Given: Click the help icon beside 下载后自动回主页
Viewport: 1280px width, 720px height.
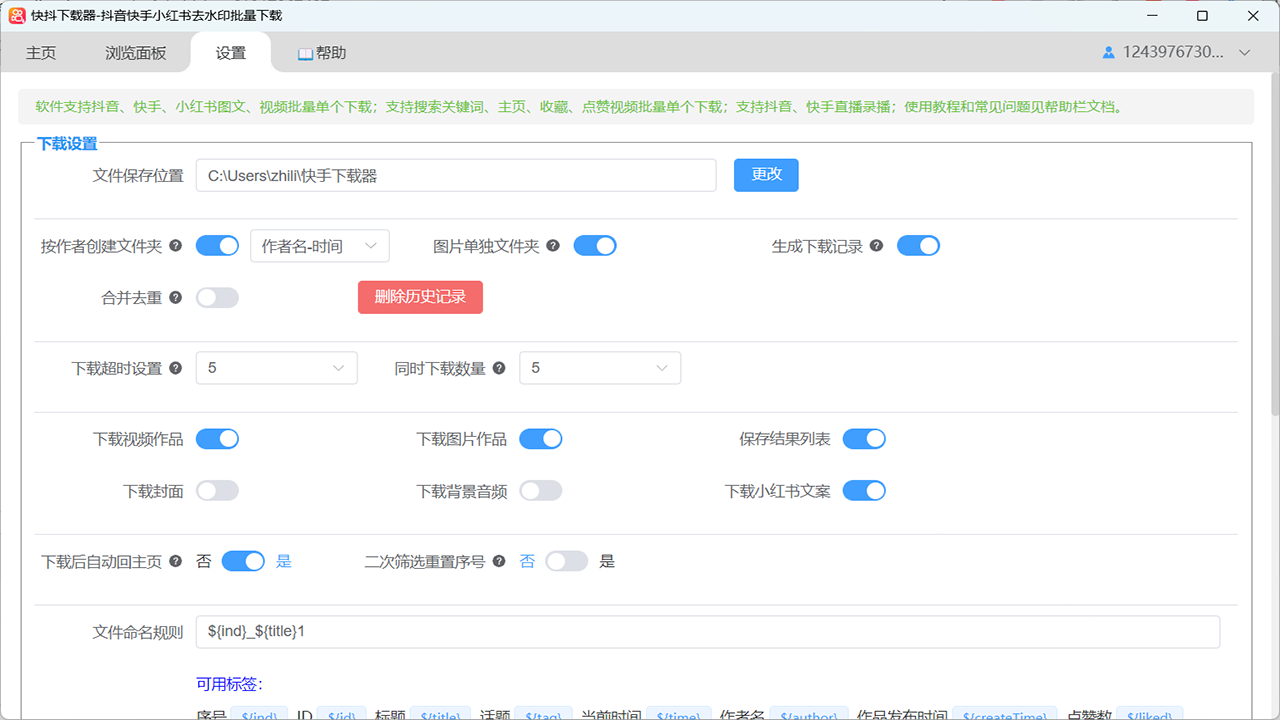Looking at the screenshot, I should pos(175,561).
